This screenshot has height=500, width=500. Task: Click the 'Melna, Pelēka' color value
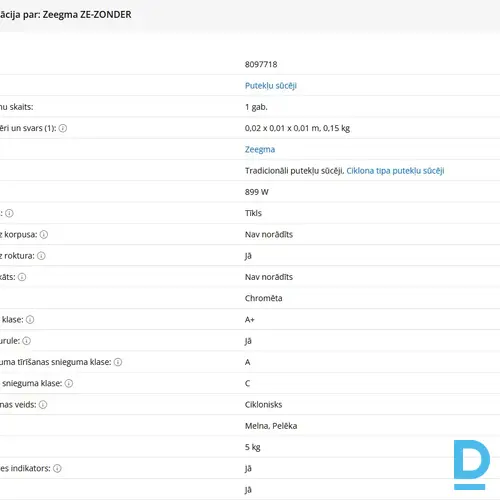(271, 426)
